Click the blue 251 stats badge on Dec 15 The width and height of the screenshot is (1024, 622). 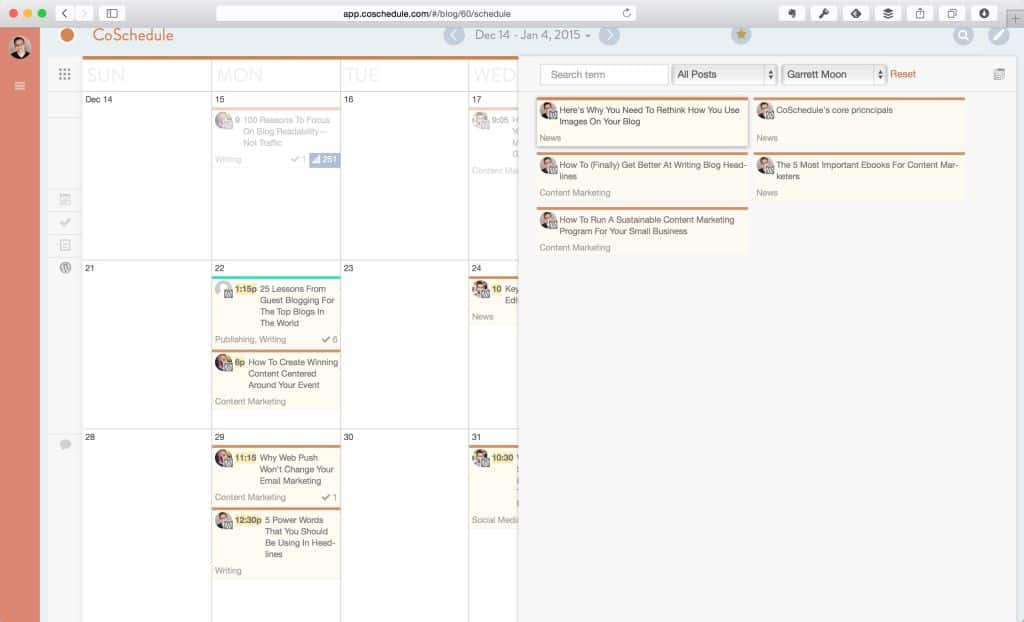[325, 158]
